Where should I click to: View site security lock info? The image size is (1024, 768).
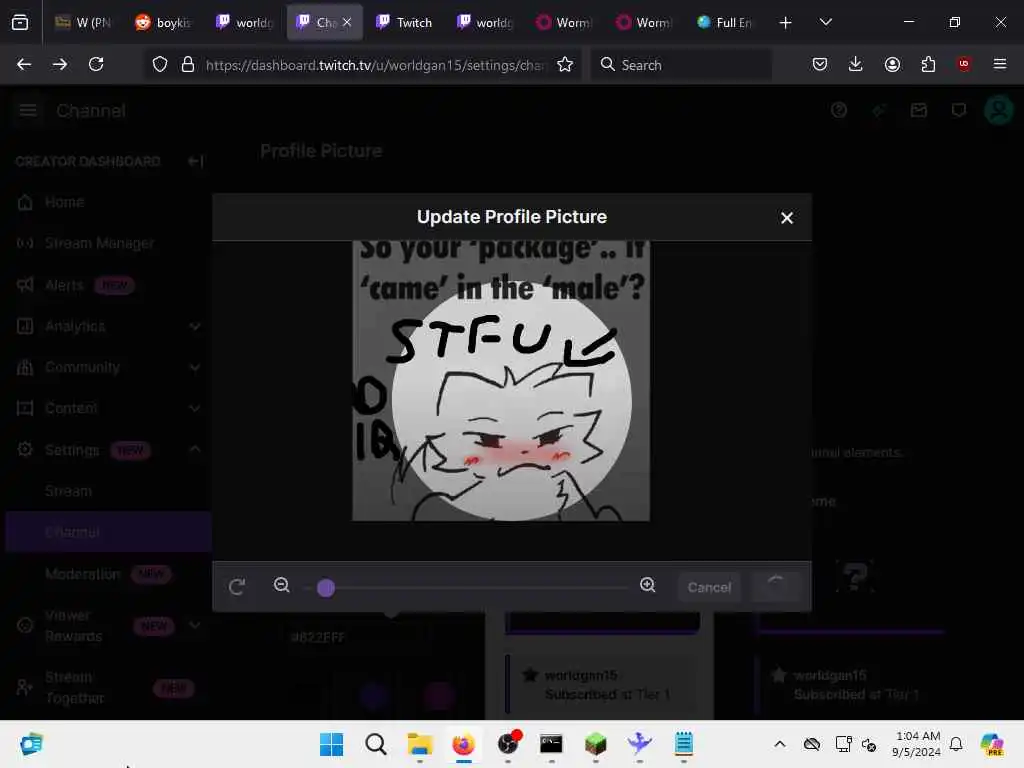(188, 64)
